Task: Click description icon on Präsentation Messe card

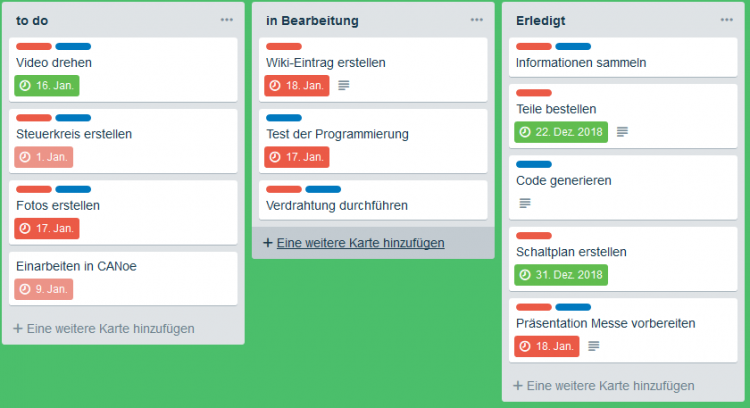Action: point(594,346)
